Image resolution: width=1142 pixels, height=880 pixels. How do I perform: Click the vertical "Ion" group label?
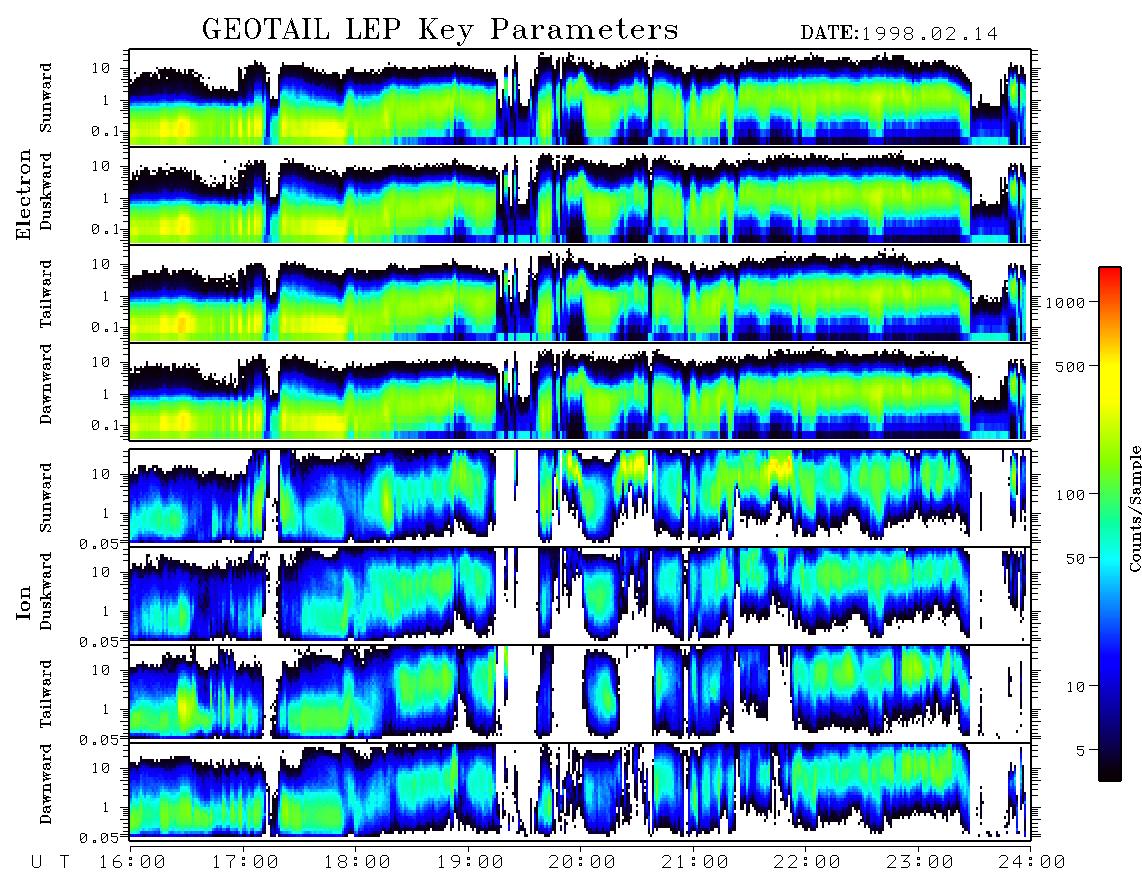pos(24,602)
